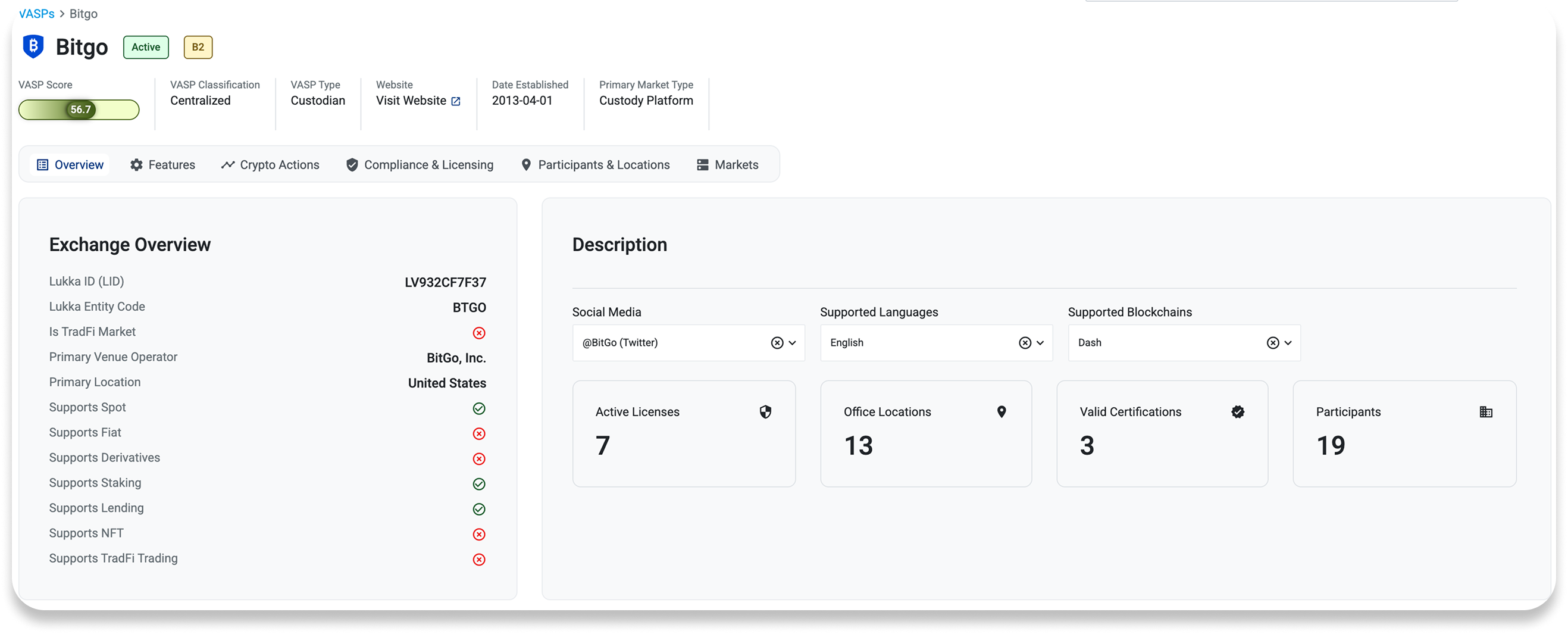Click the pin icon on Office Locations card
The height and width of the screenshot is (634, 1568).
coord(1001,413)
